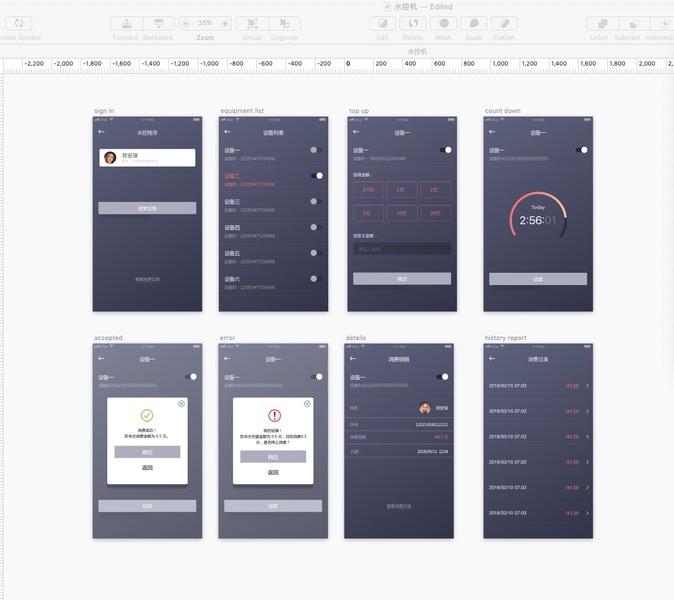Select the 0.5元 amount option
This screenshot has height=600, width=674.
pos(368,190)
